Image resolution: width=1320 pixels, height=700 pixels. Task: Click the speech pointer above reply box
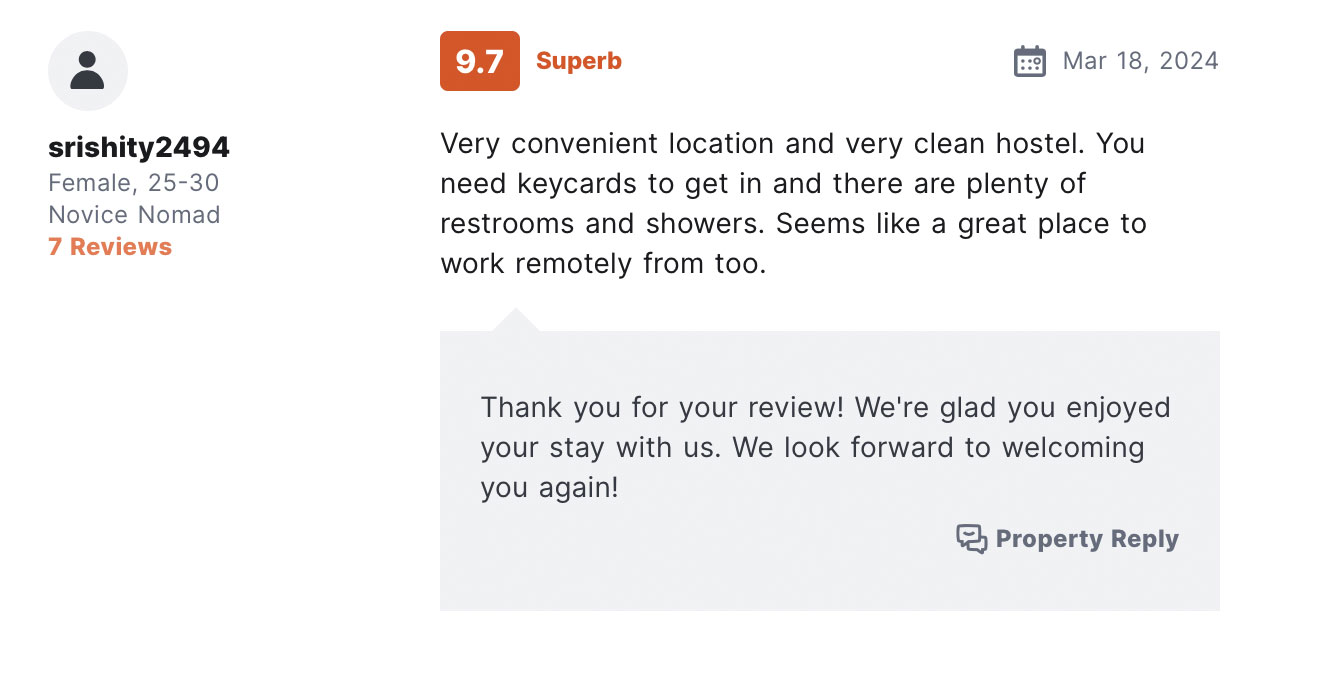point(516,320)
